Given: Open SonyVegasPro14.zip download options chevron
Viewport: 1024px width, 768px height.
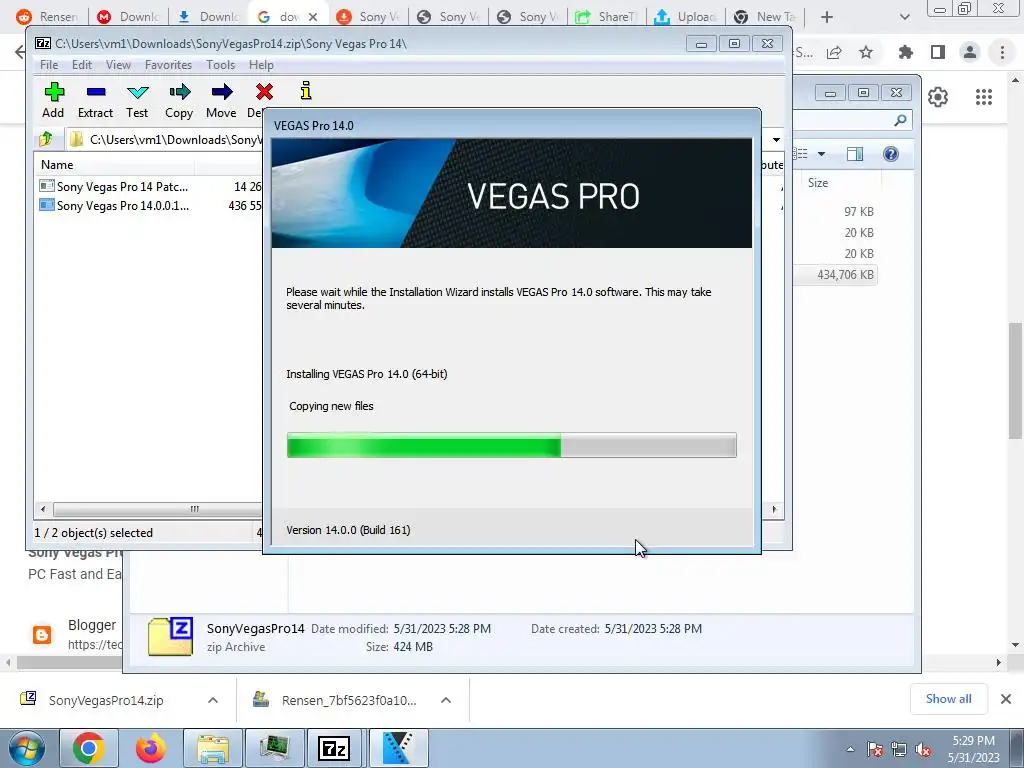Looking at the screenshot, I should tap(213, 700).
